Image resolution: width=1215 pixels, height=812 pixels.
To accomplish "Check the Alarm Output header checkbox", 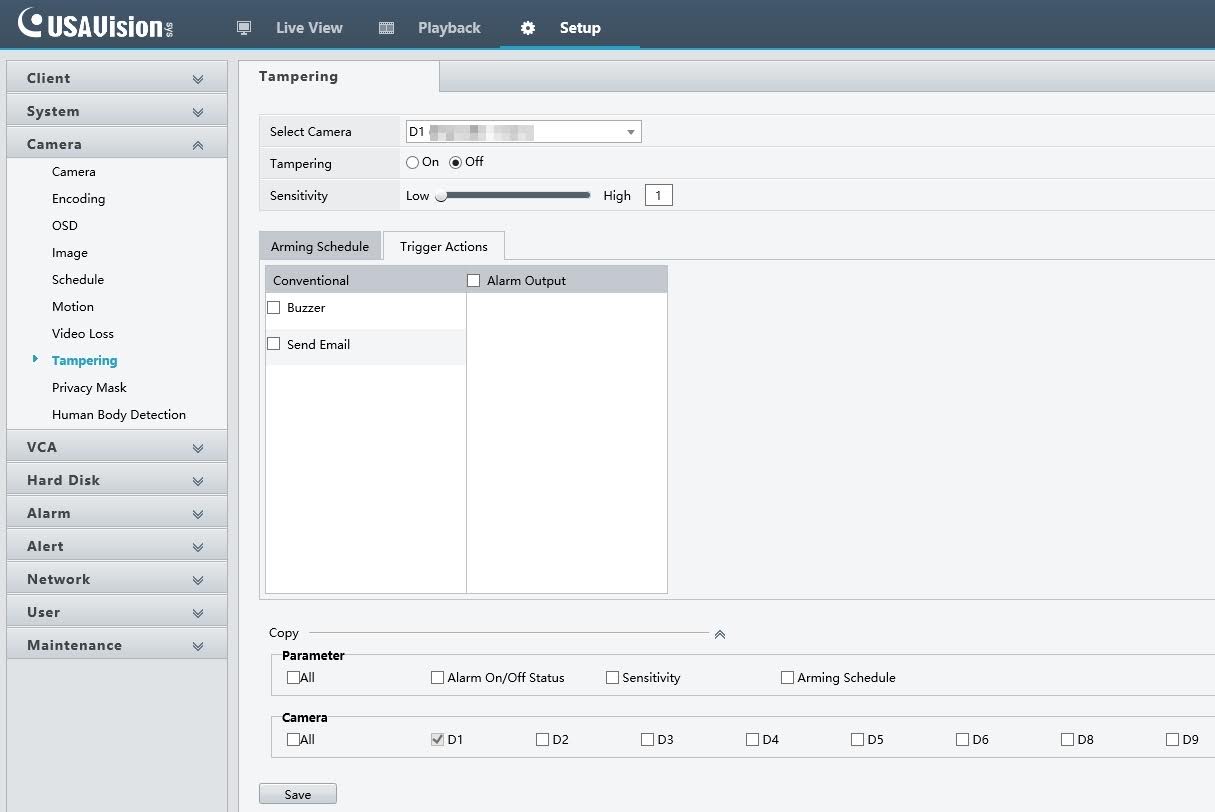I will pyautogui.click(x=474, y=281).
